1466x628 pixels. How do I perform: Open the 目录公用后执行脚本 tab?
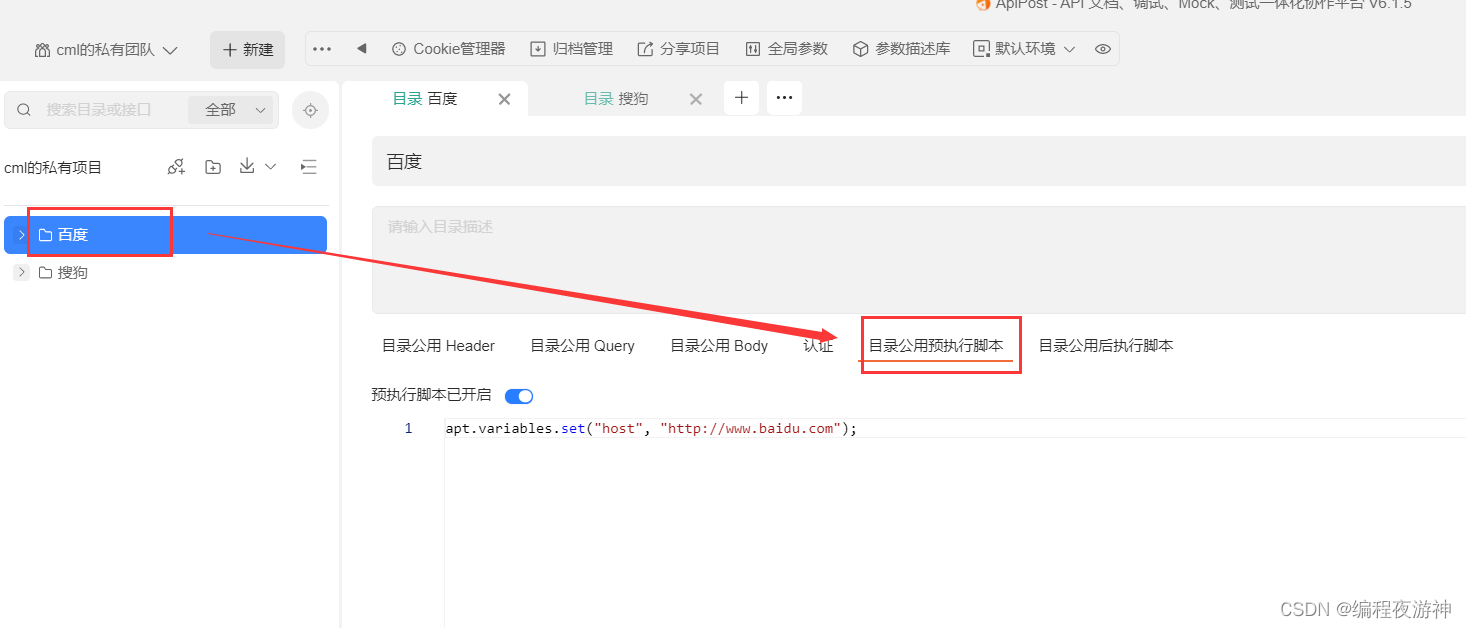(x=1106, y=346)
